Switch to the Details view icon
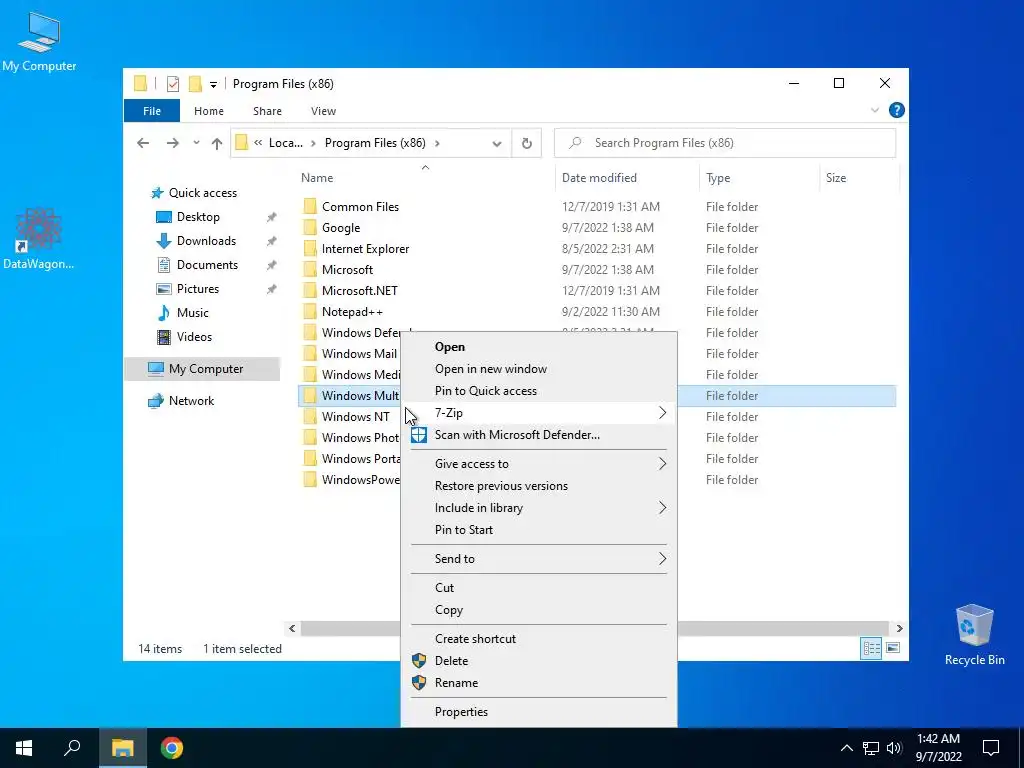This screenshot has height=768, width=1024. tap(871, 648)
